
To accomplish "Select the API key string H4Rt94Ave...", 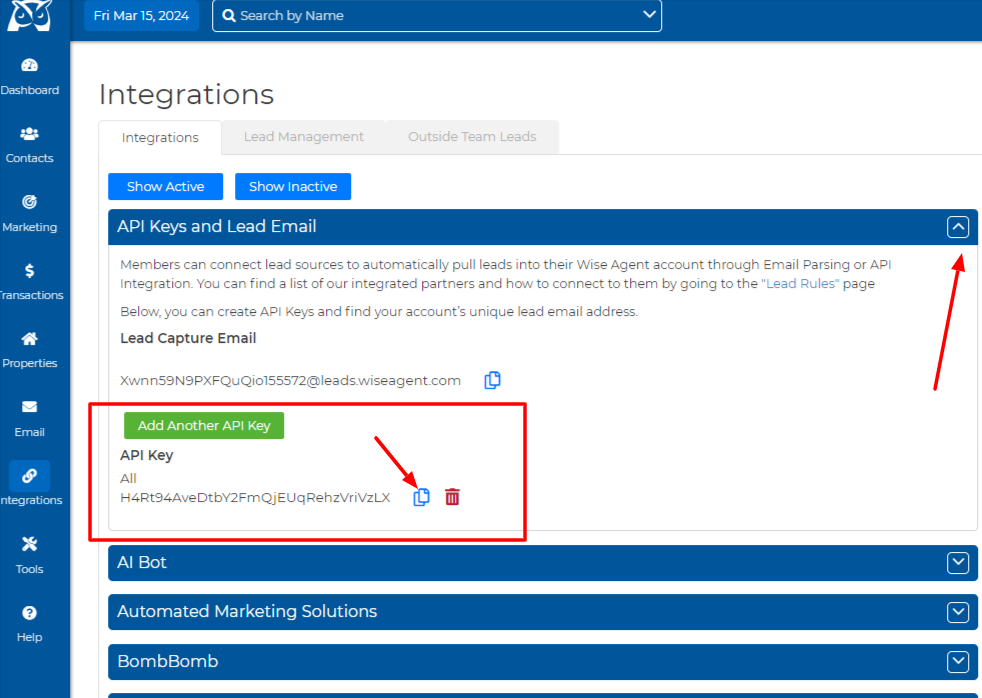I will point(255,498).
